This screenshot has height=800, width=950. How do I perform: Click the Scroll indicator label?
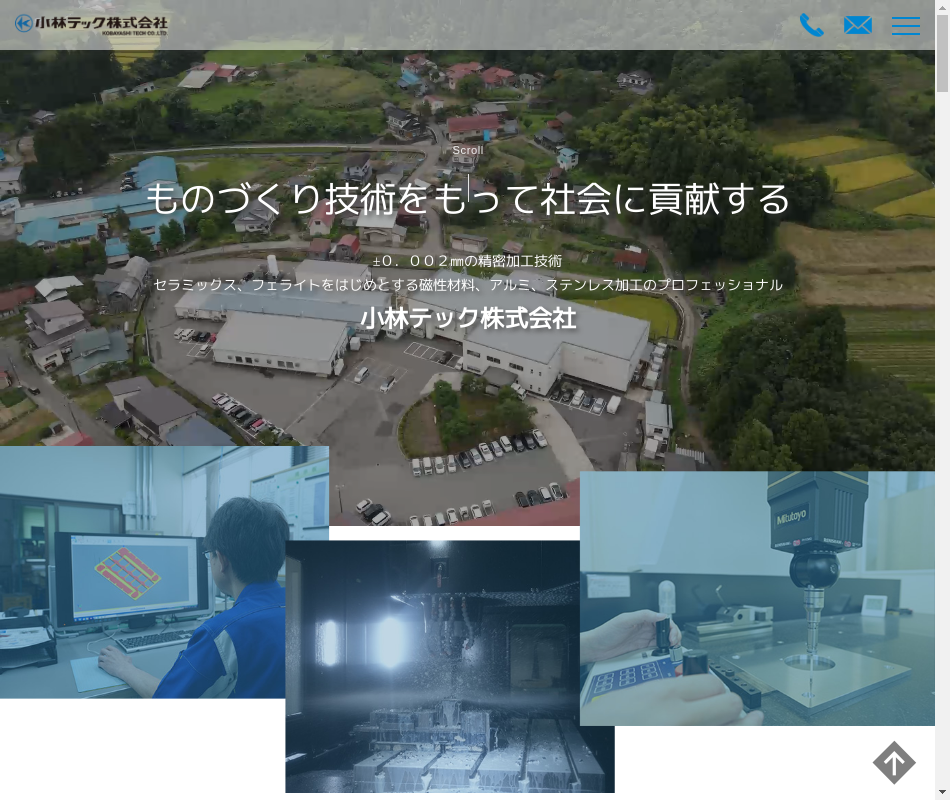(x=467, y=150)
